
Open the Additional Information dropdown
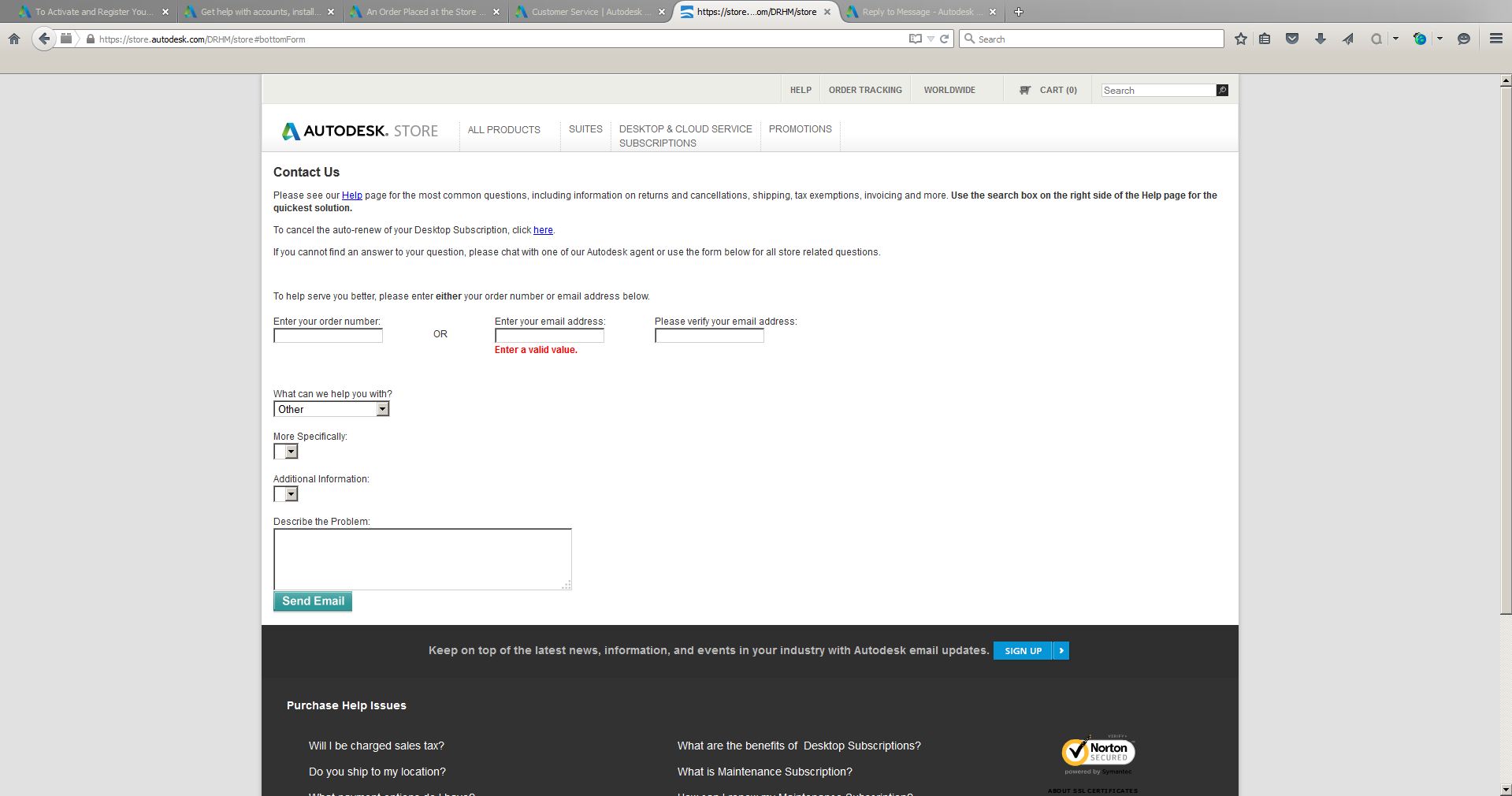tap(286, 494)
